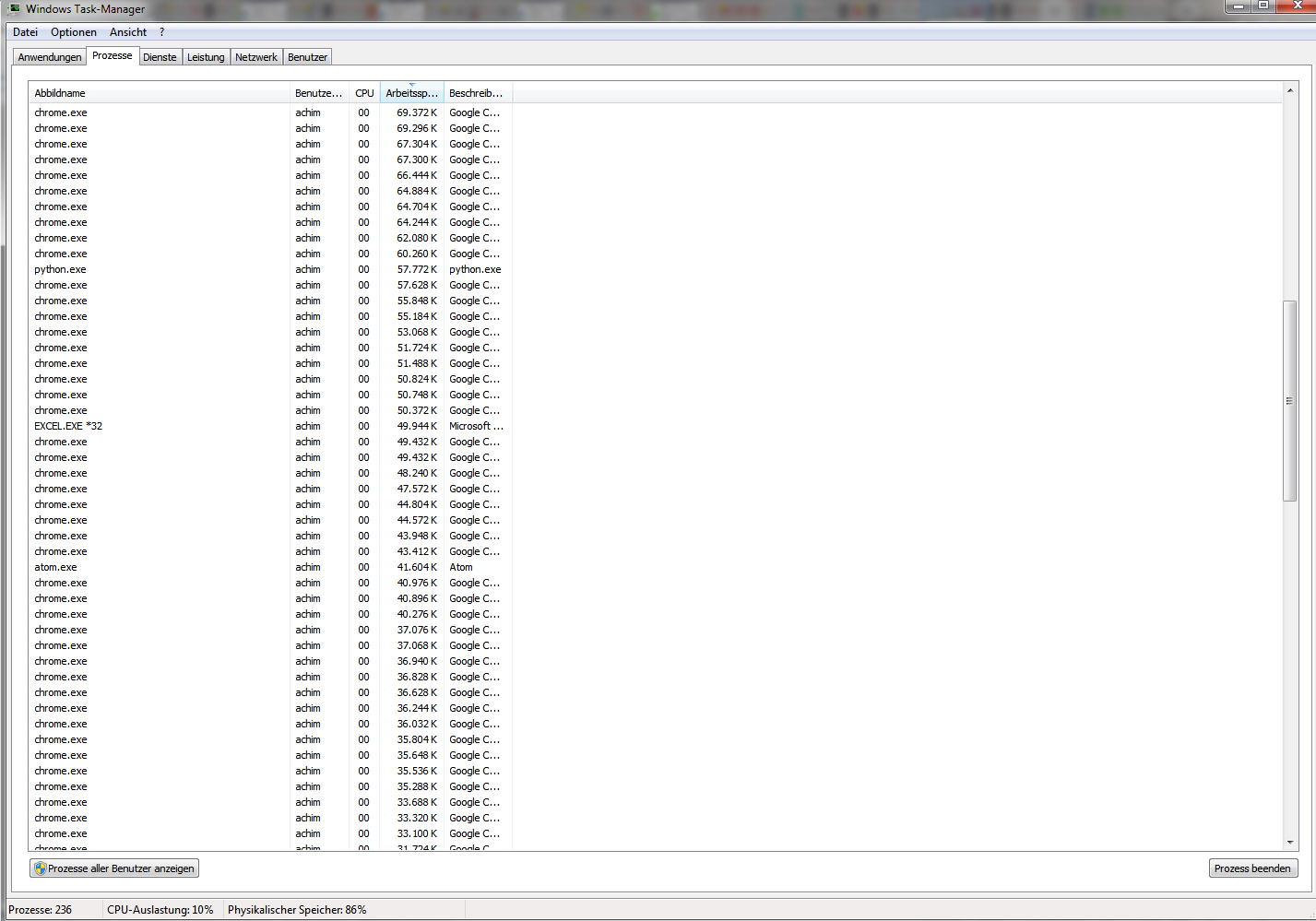Sort by CPU column header
Viewport: 1316px width, 921px height.
(364, 93)
